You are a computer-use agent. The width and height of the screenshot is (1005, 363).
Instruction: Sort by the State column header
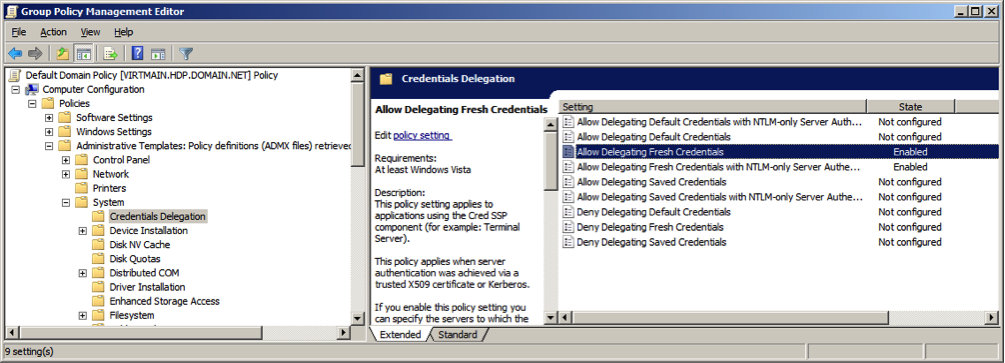coord(910,106)
